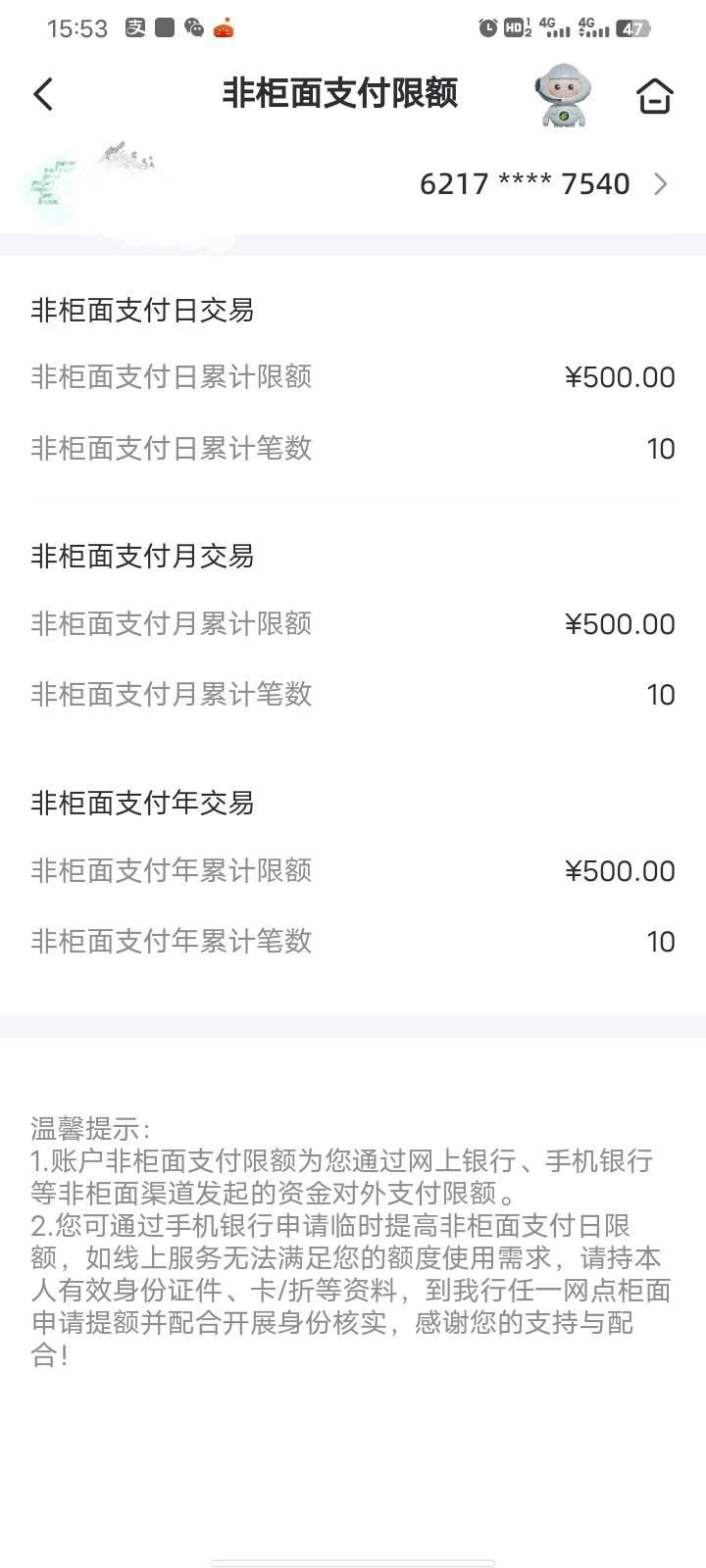Tap the 非柜面支付月累计笔数 count 10
This screenshot has width=706, height=1568.
click(x=661, y=695)
